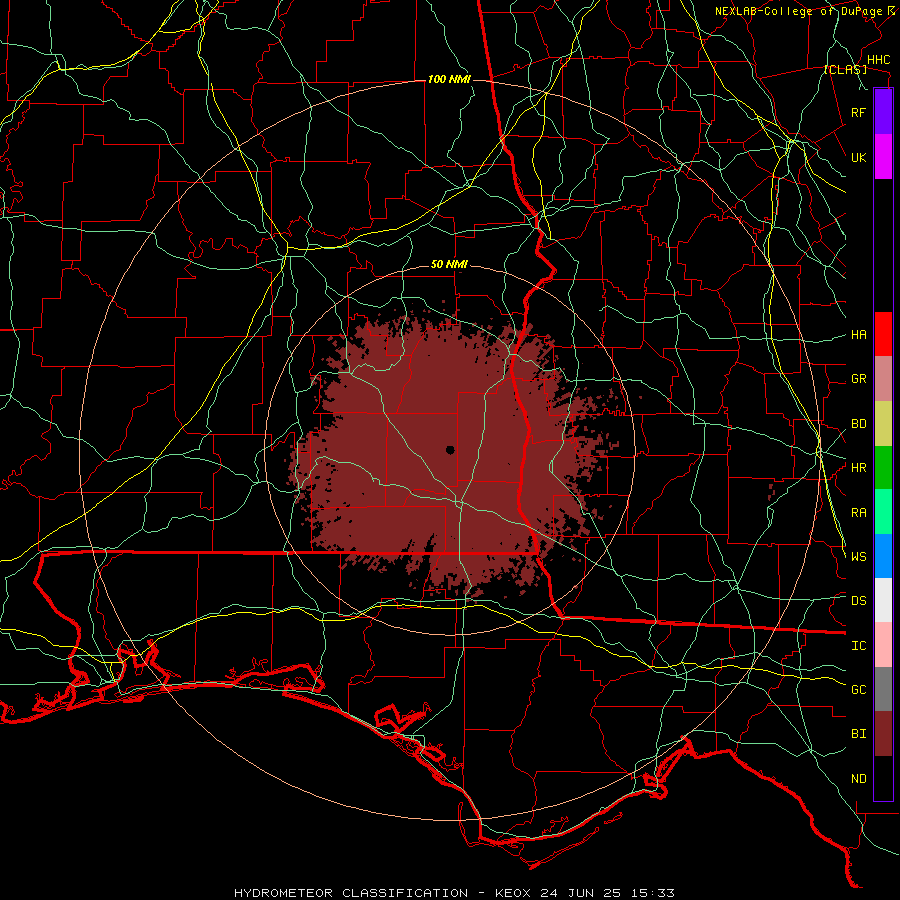Click the '100 NMI' range ring label
Image resolution: width=900 pixels, height=900 pixels.
coord(449,79)
